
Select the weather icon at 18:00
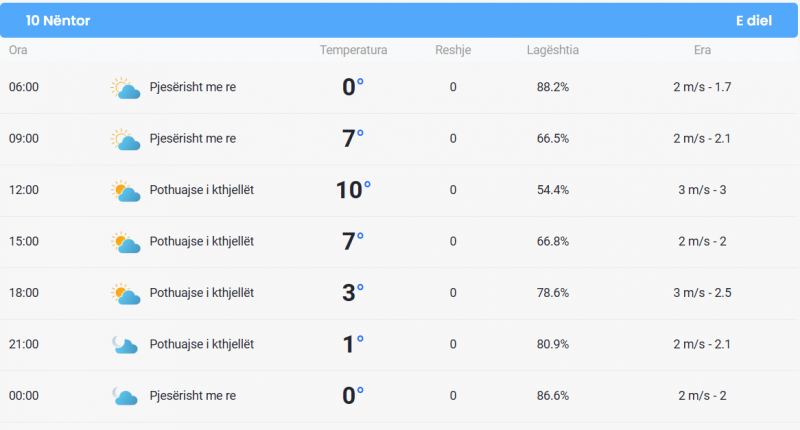point(125,294)
